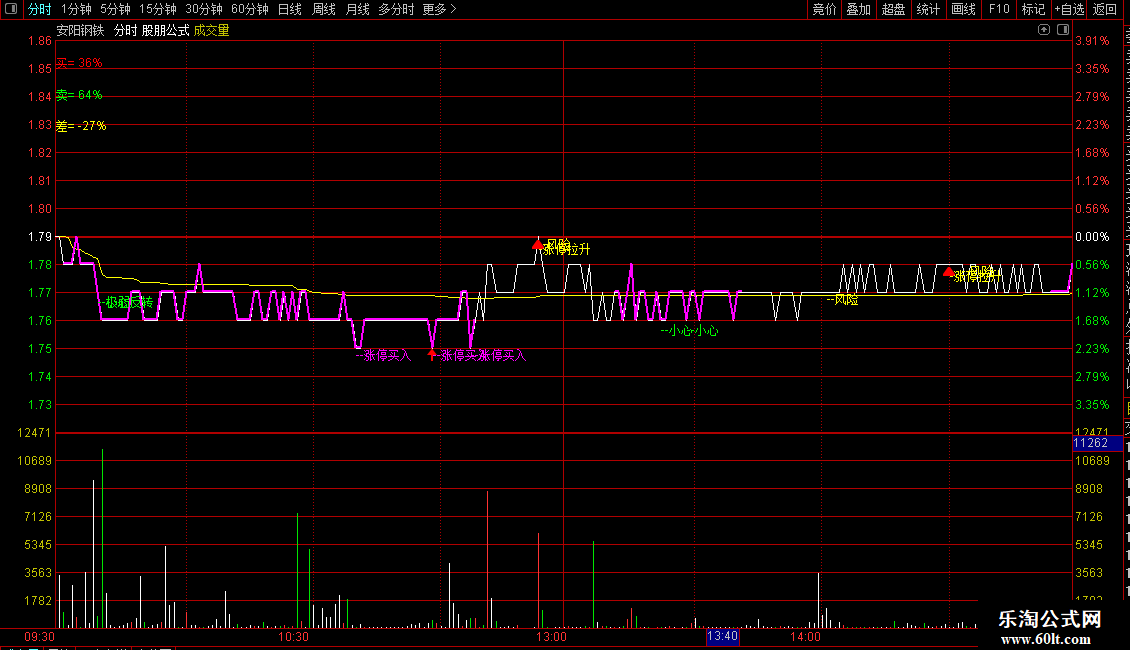Click the red 涨停拉升 arrow near 13:00
Screen dimensions: 1130x650
(538, 245)
